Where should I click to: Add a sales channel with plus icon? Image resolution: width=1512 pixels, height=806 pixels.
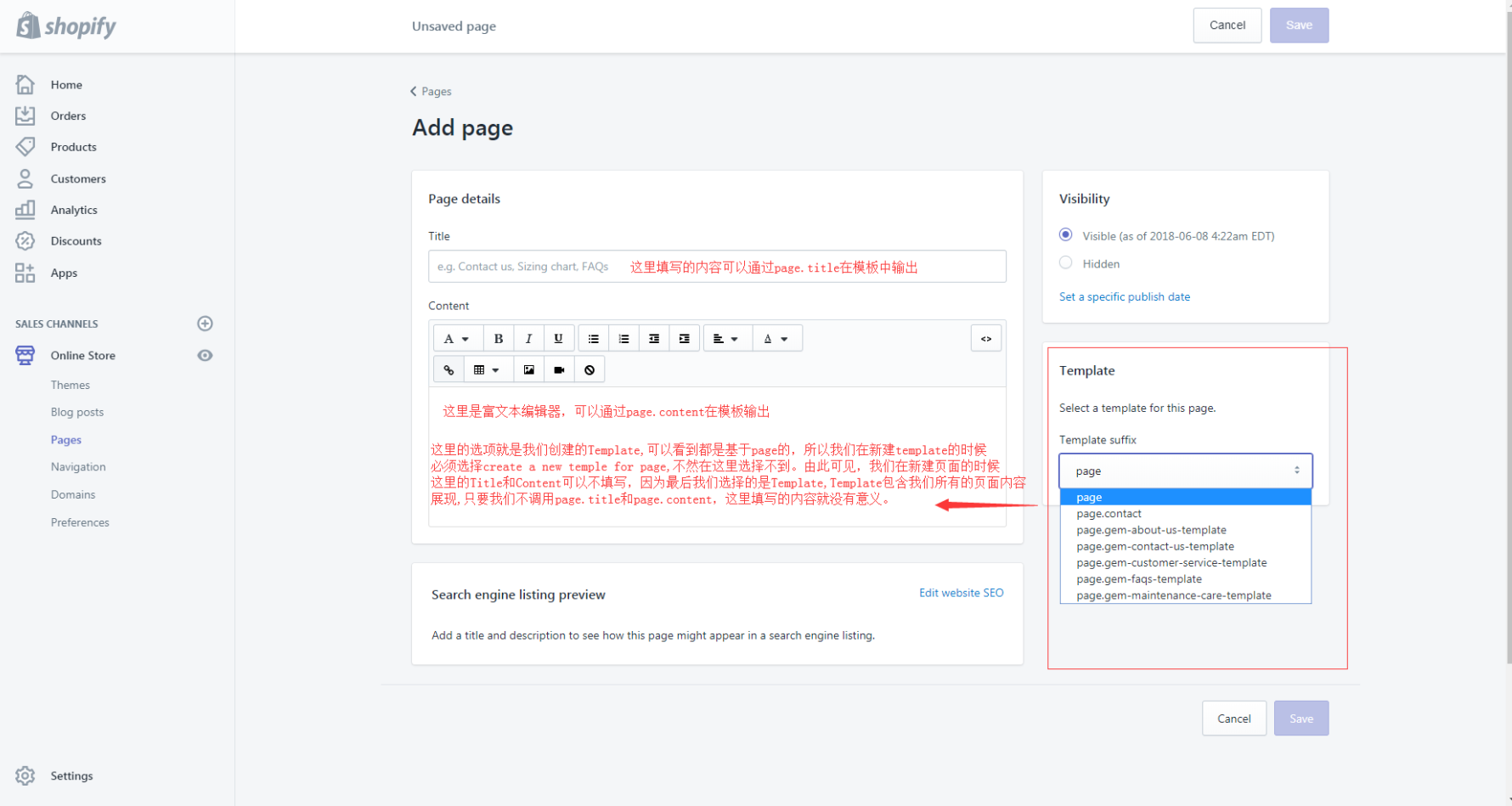point(205,324)
